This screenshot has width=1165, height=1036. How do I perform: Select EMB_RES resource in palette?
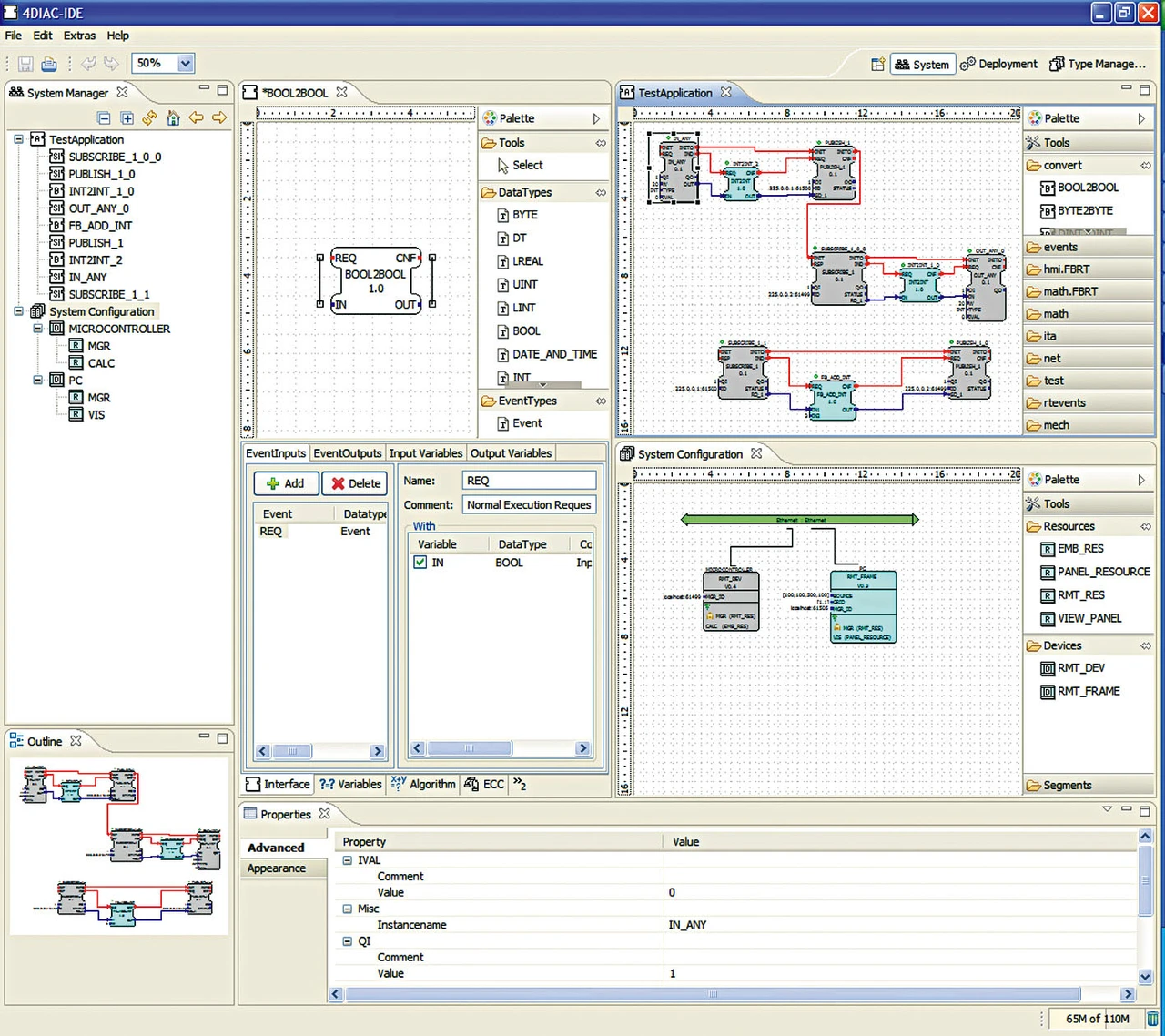(x=1072, y=549)
